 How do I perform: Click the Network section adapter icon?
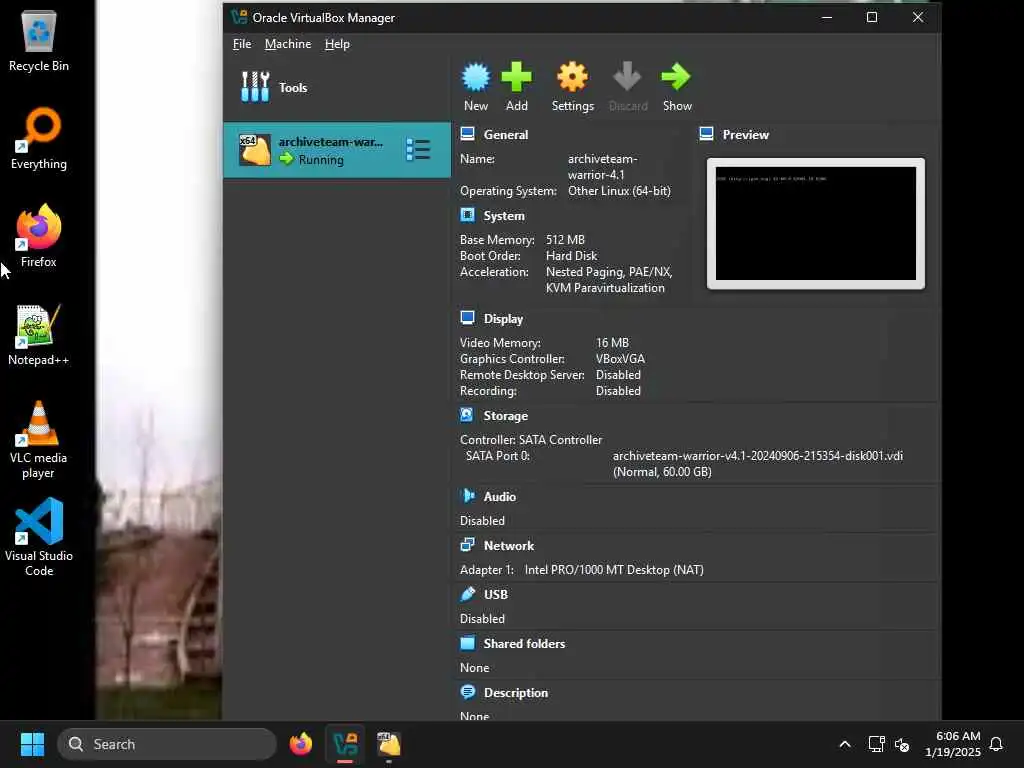click(467, 545)
